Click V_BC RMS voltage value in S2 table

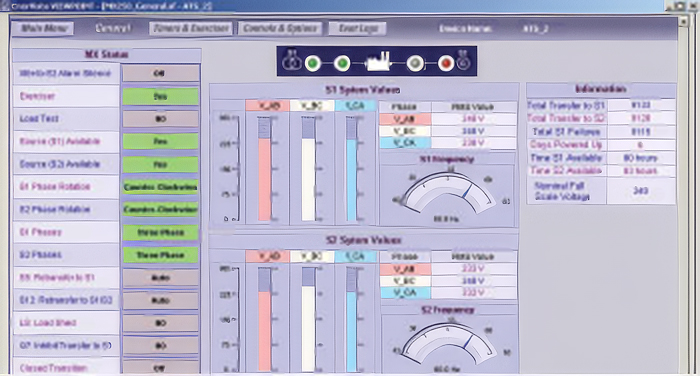[x=474, y=281]
